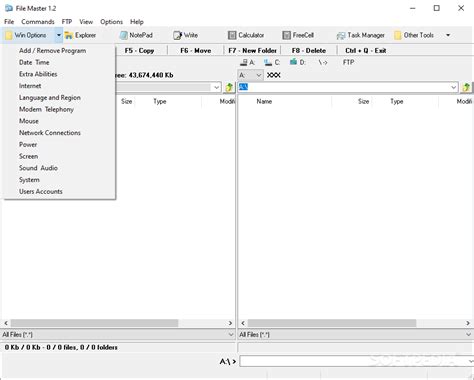
Task: Click the F7 - New Folder button
Action: tap(253, 51)
